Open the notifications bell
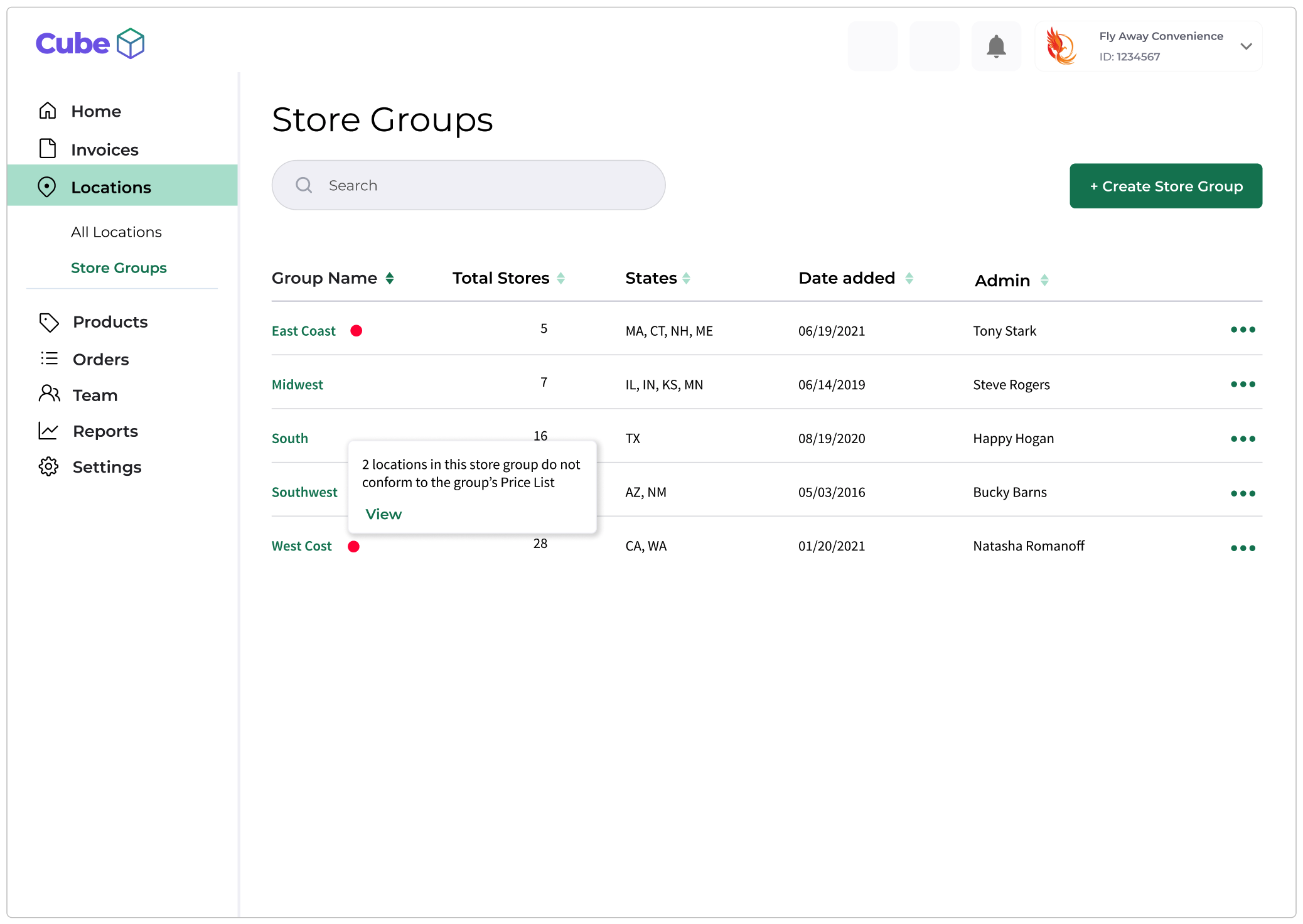The width and height of the screenshot is (1303, 924). pyautogui.click(x=996, y=46)
